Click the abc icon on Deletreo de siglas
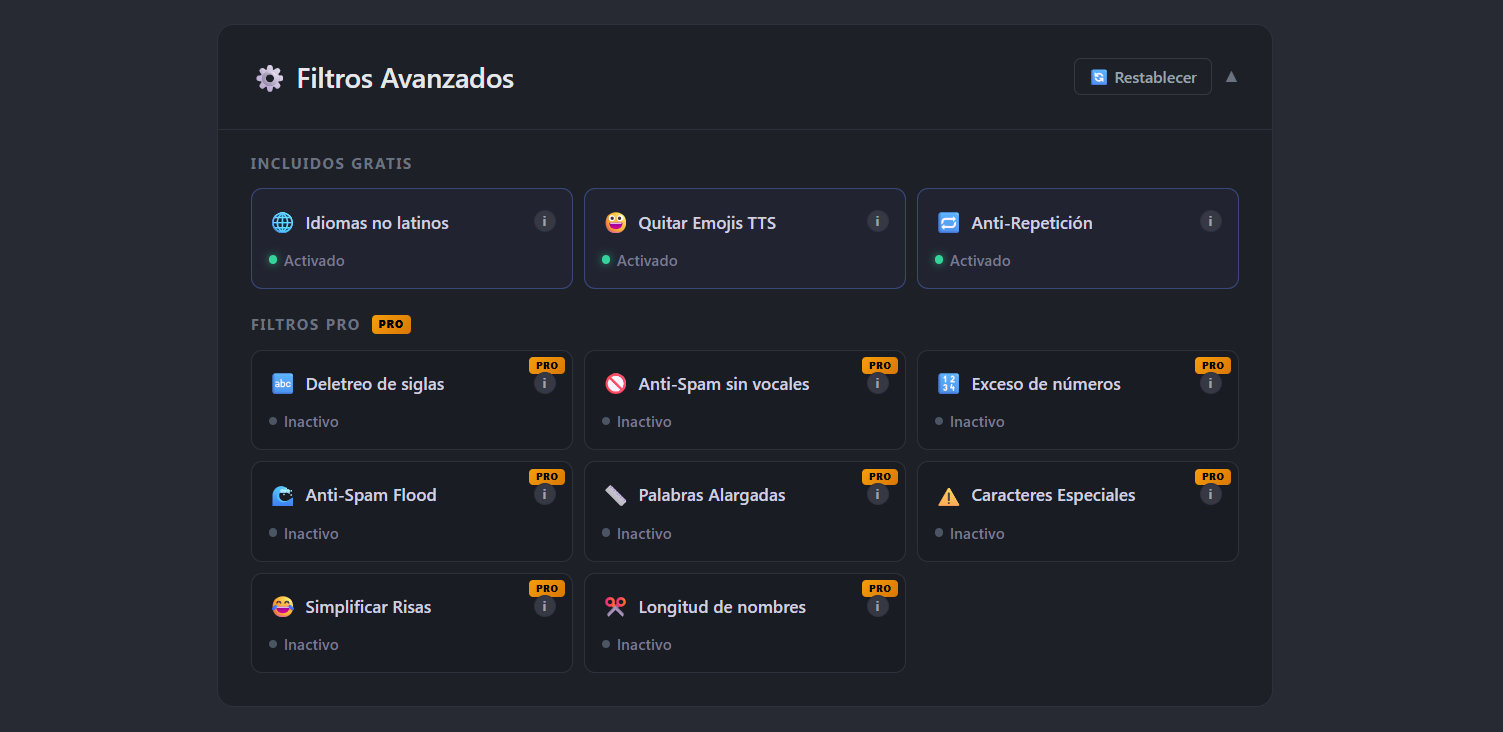Screen dimensions: 1503x732 point(283,383)
